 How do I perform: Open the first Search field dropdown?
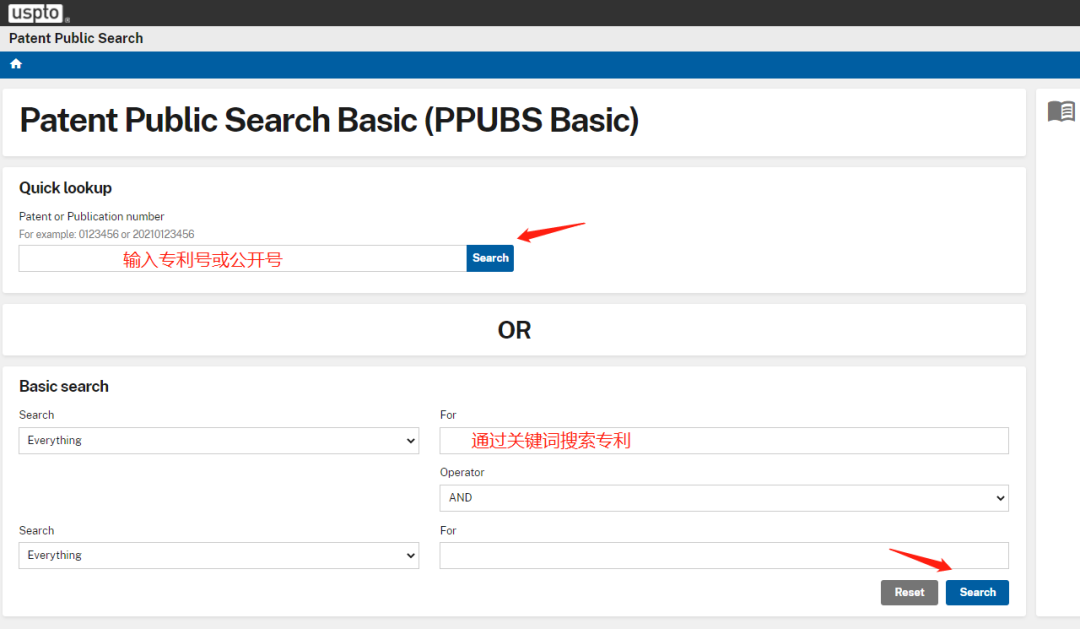click(x=219, y=440)
